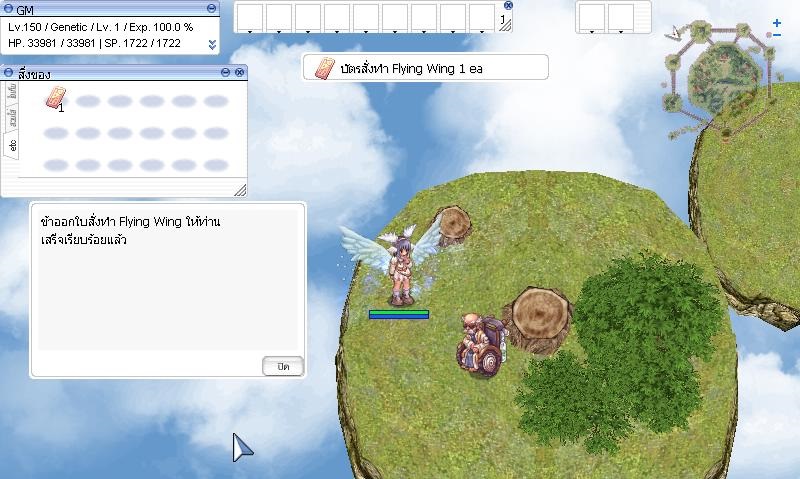Viewport: 800px width, 479px height.
Task: Minimize the inventory window
Action: coord(225,73)
